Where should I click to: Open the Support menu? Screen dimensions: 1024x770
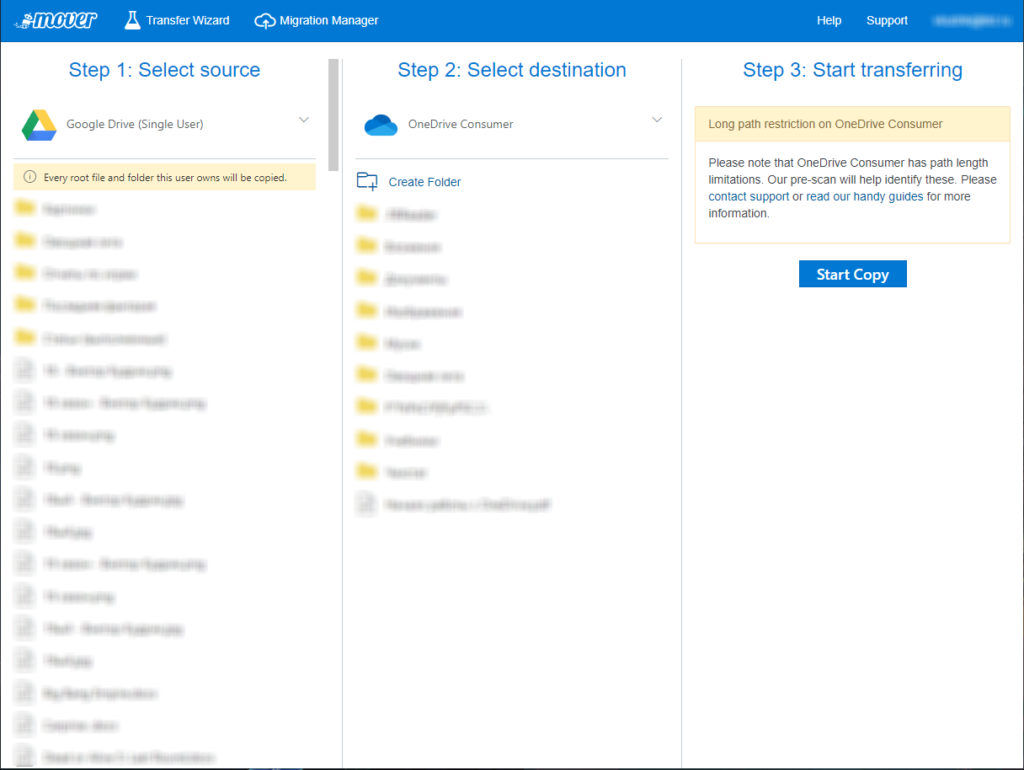887,20
